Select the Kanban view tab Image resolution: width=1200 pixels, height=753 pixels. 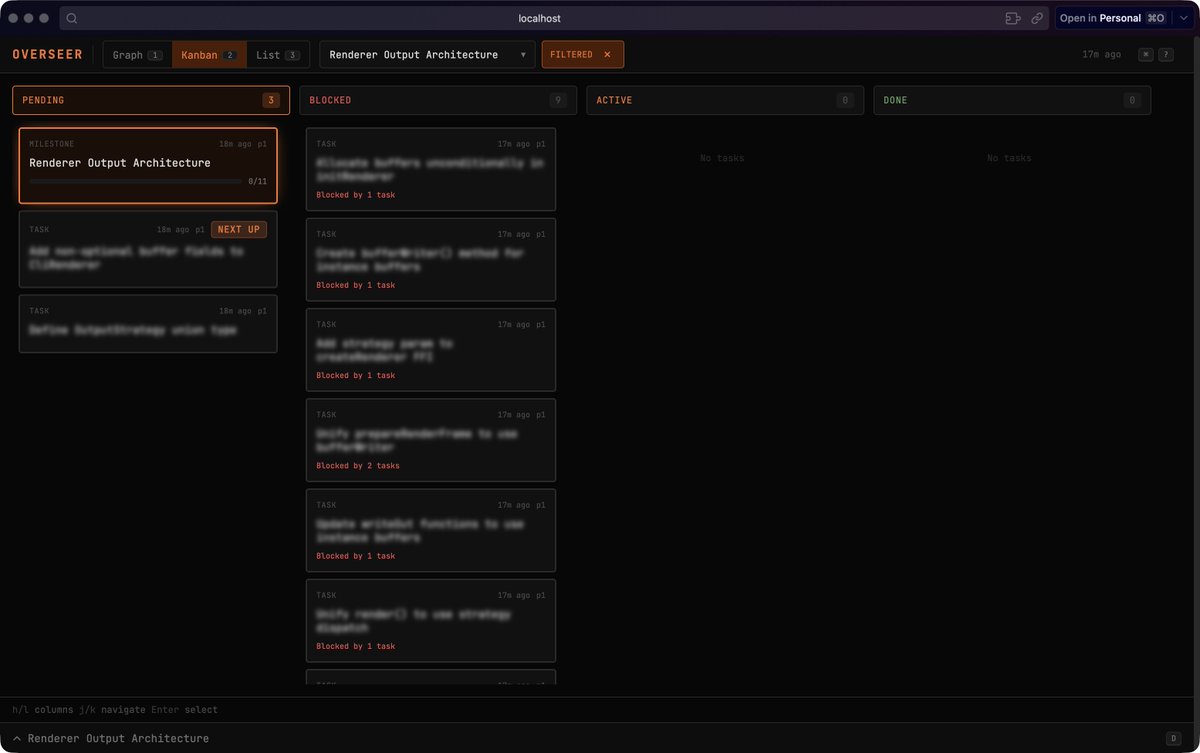click(209, 55)
